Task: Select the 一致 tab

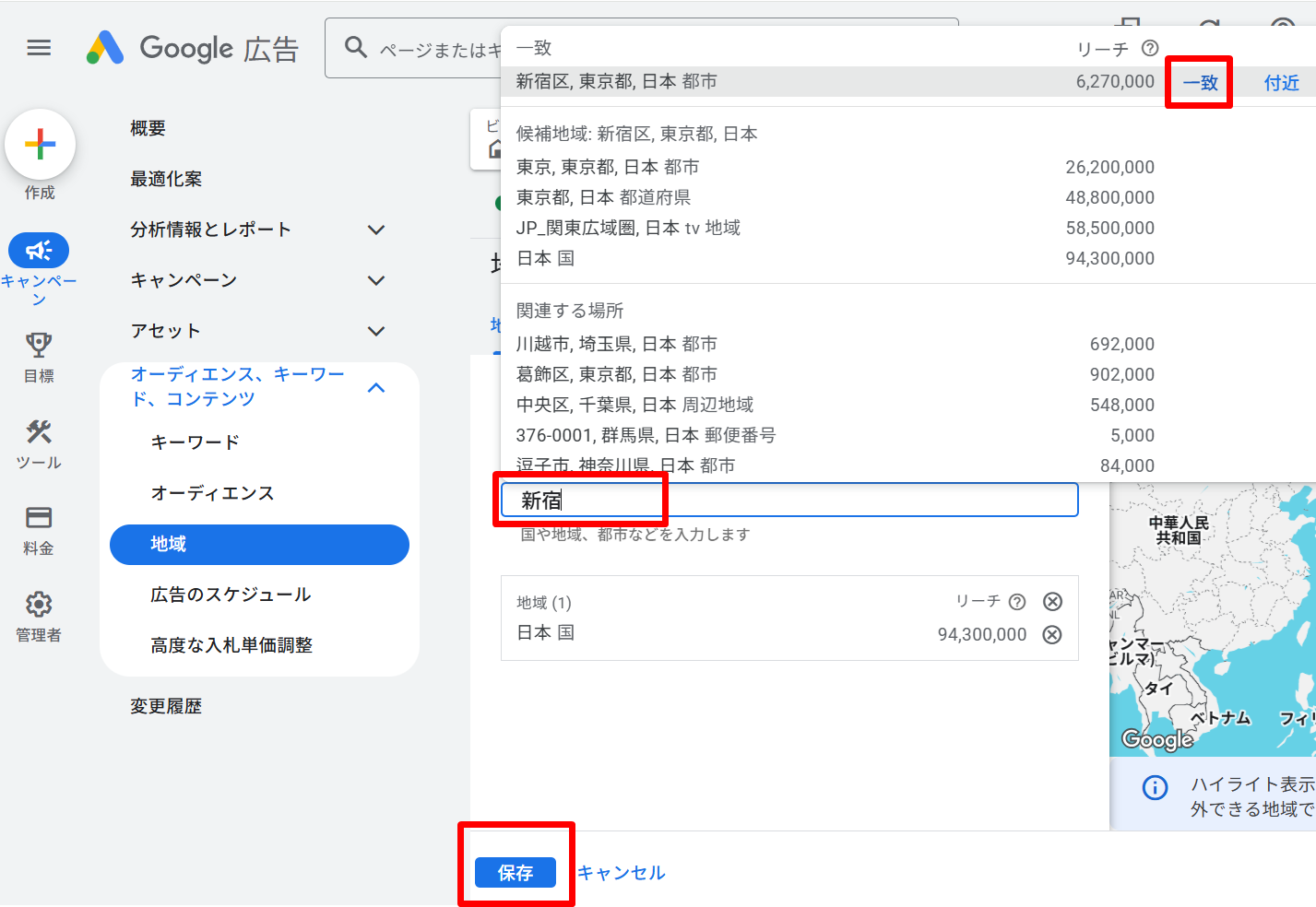Action: point(1198,82)
